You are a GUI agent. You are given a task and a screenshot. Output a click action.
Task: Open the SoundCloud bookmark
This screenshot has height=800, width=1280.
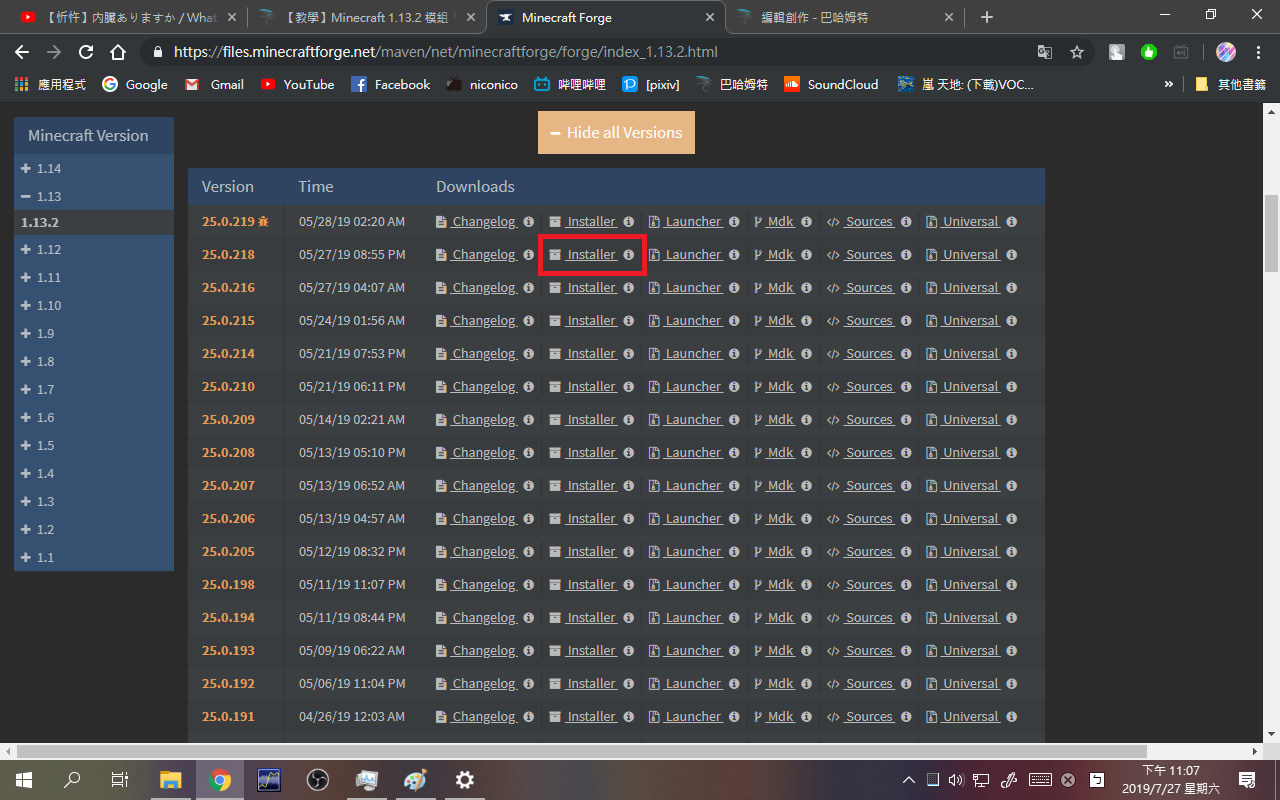832,85
